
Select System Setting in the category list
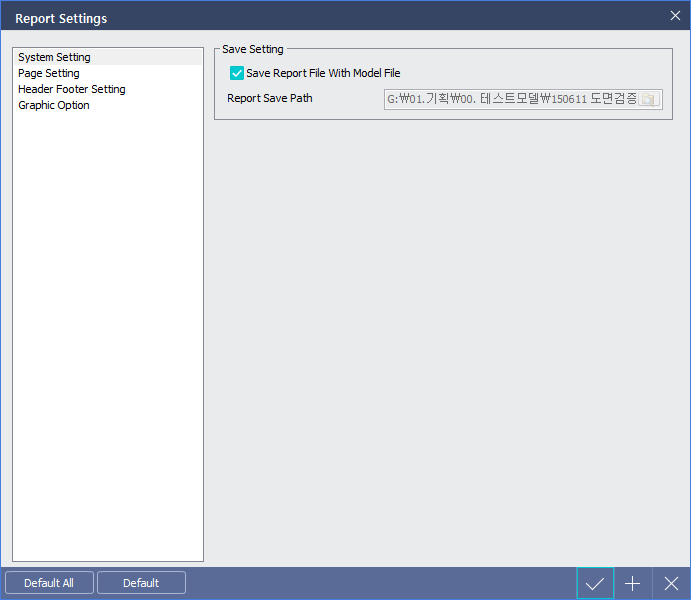pos(54,57)
